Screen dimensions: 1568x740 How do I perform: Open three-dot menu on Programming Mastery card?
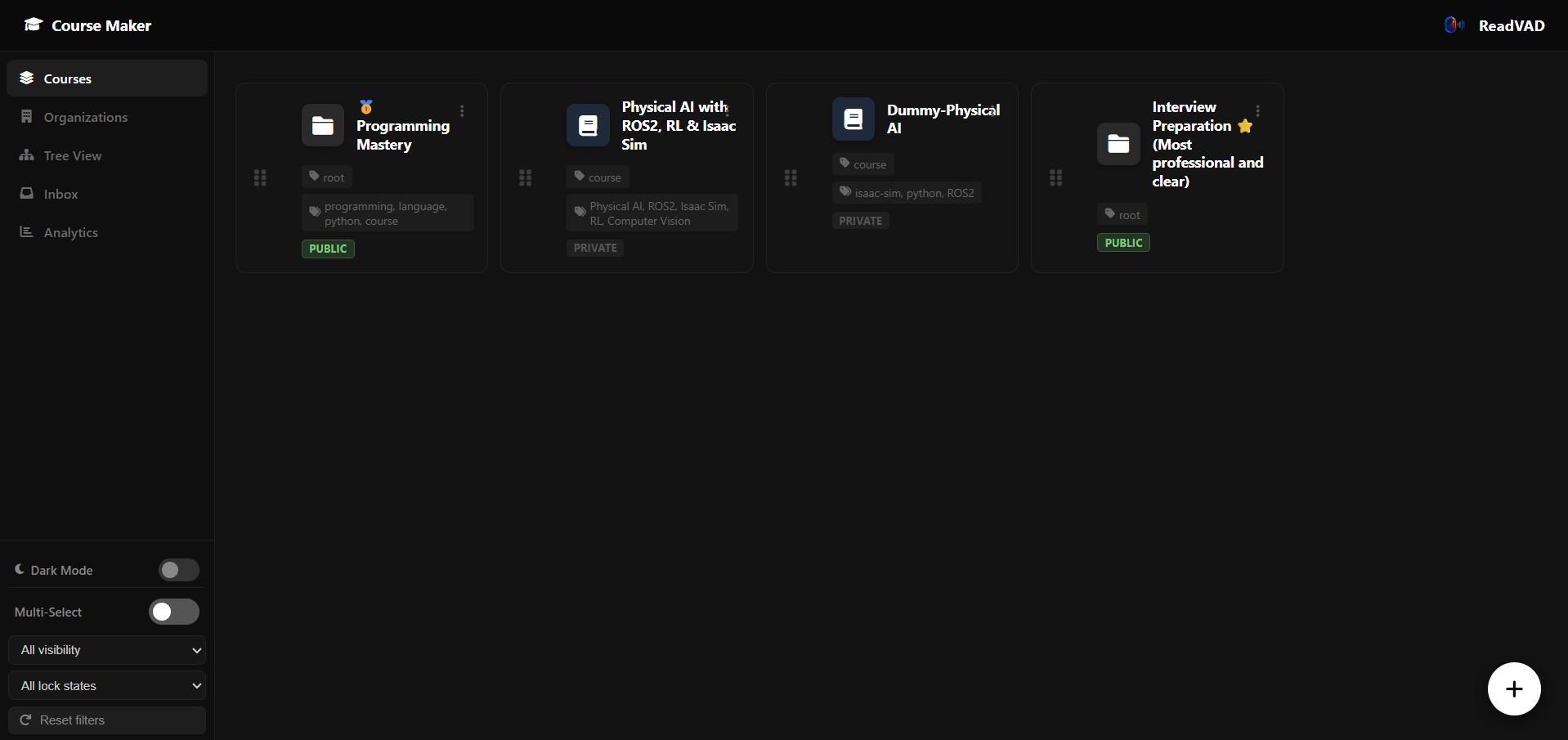[462, 111]
